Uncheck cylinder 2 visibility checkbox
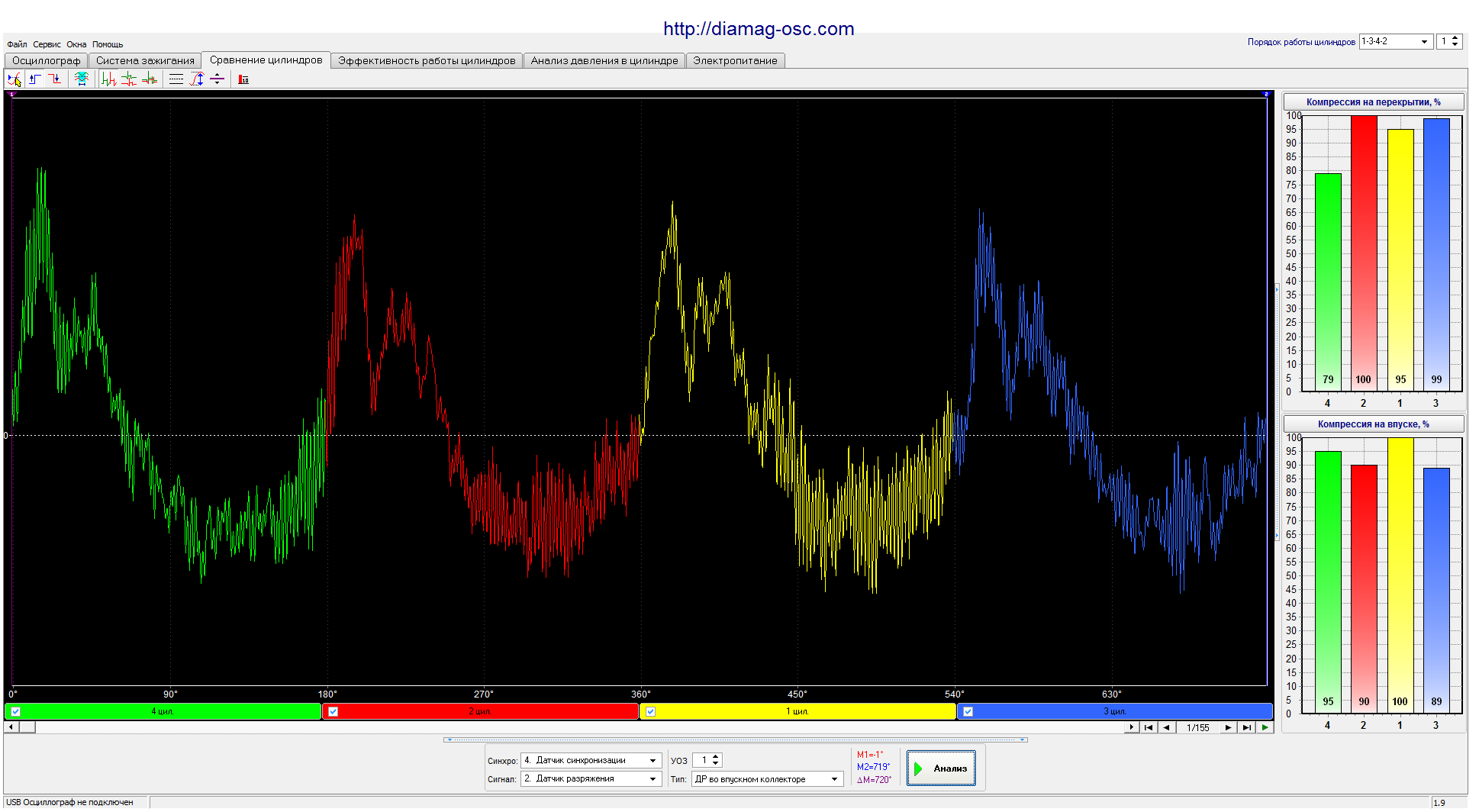 tap(333, 711)
